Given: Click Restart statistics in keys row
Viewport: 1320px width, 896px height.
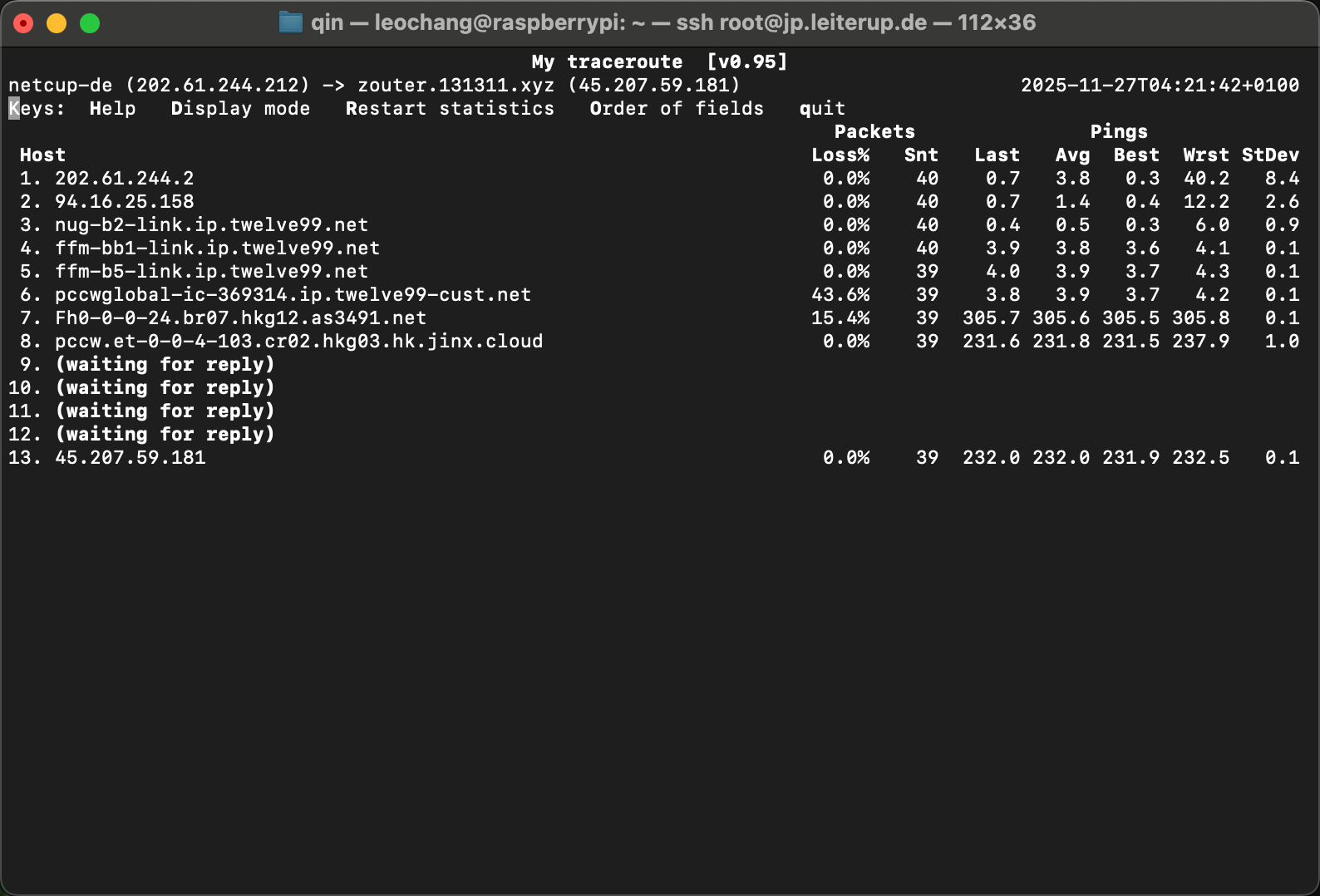Looking at the screenshot, I should click(450, 109).
